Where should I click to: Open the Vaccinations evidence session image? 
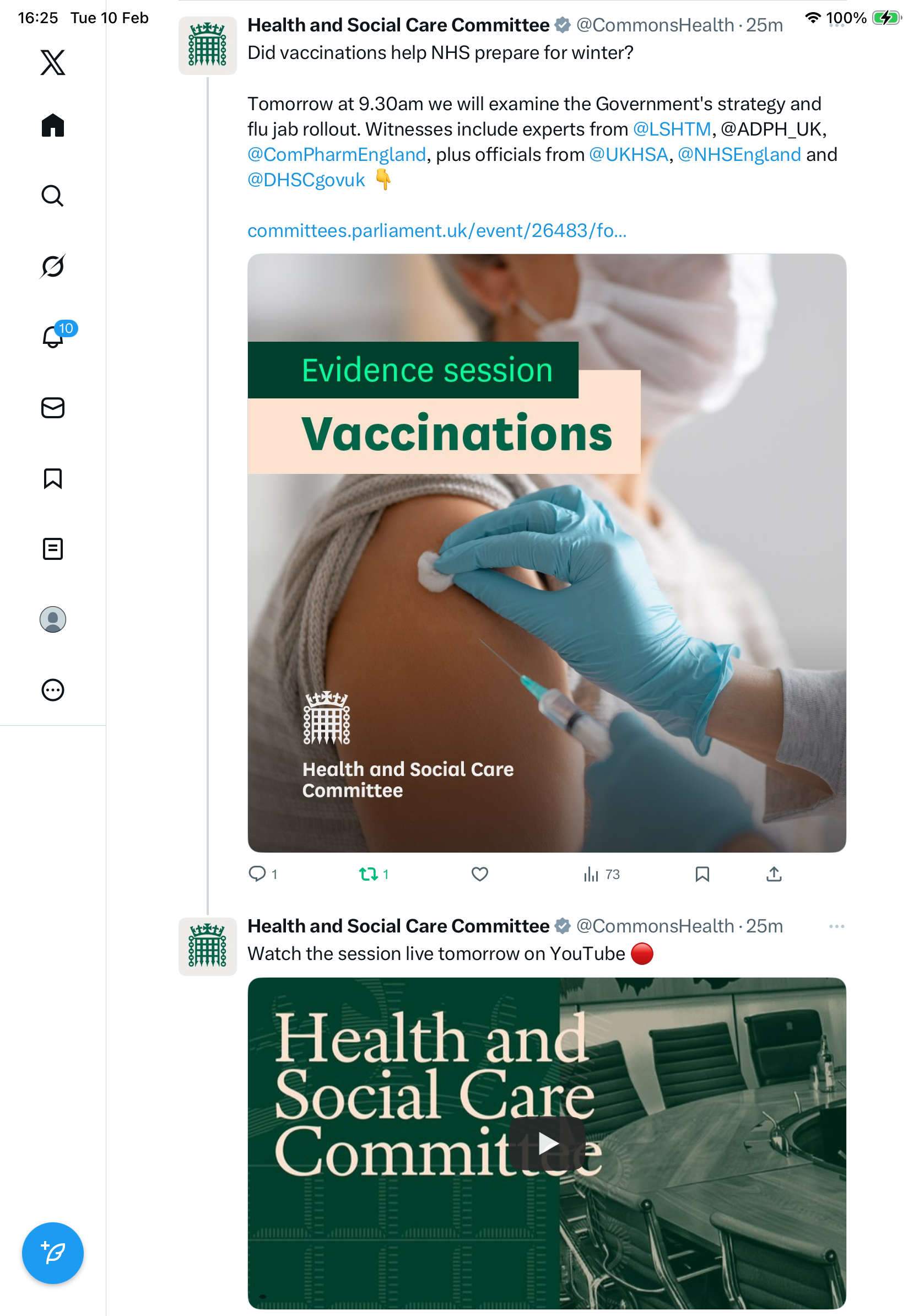[547, 553]
